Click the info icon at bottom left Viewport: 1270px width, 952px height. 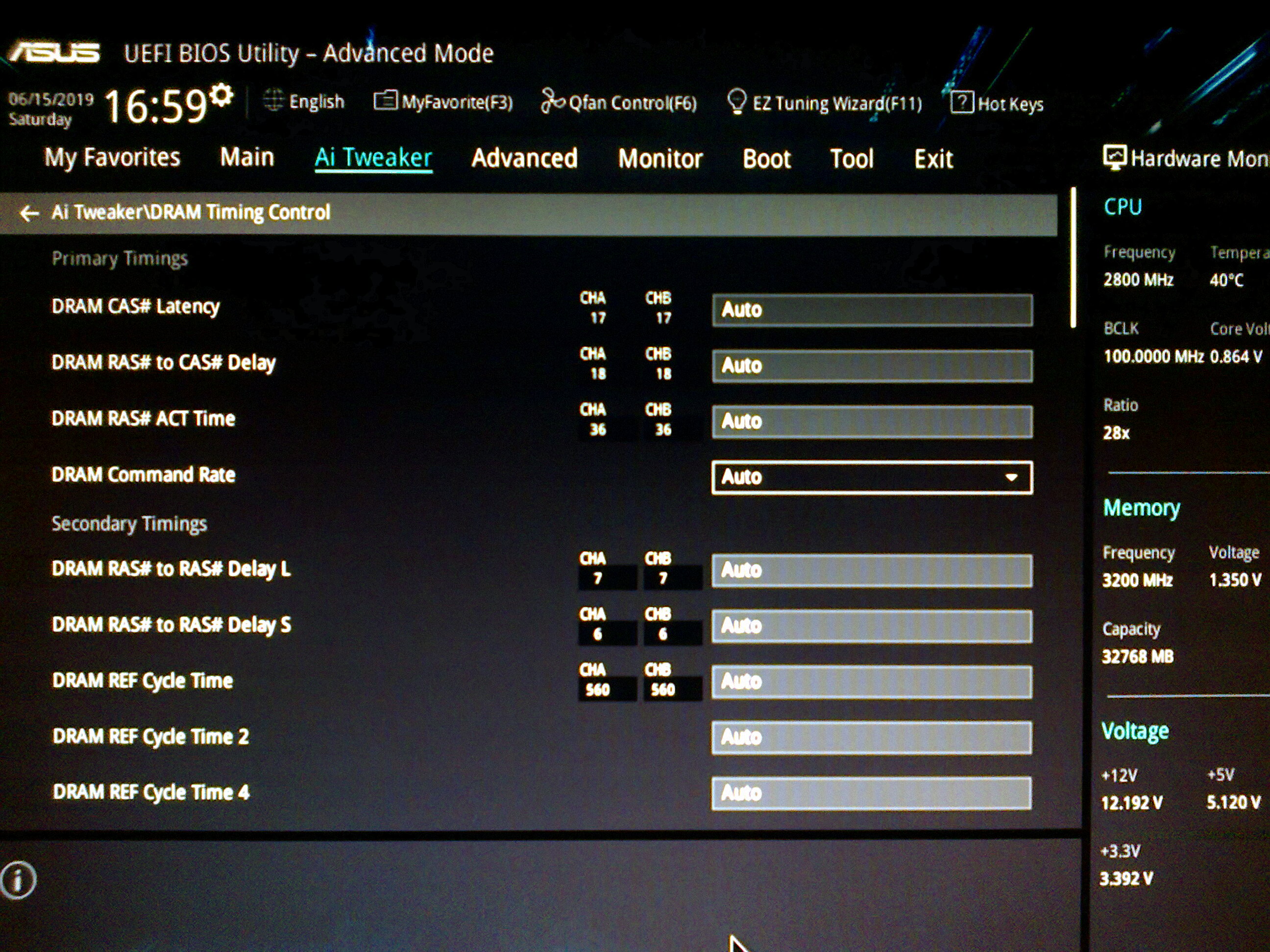[18, 880]
